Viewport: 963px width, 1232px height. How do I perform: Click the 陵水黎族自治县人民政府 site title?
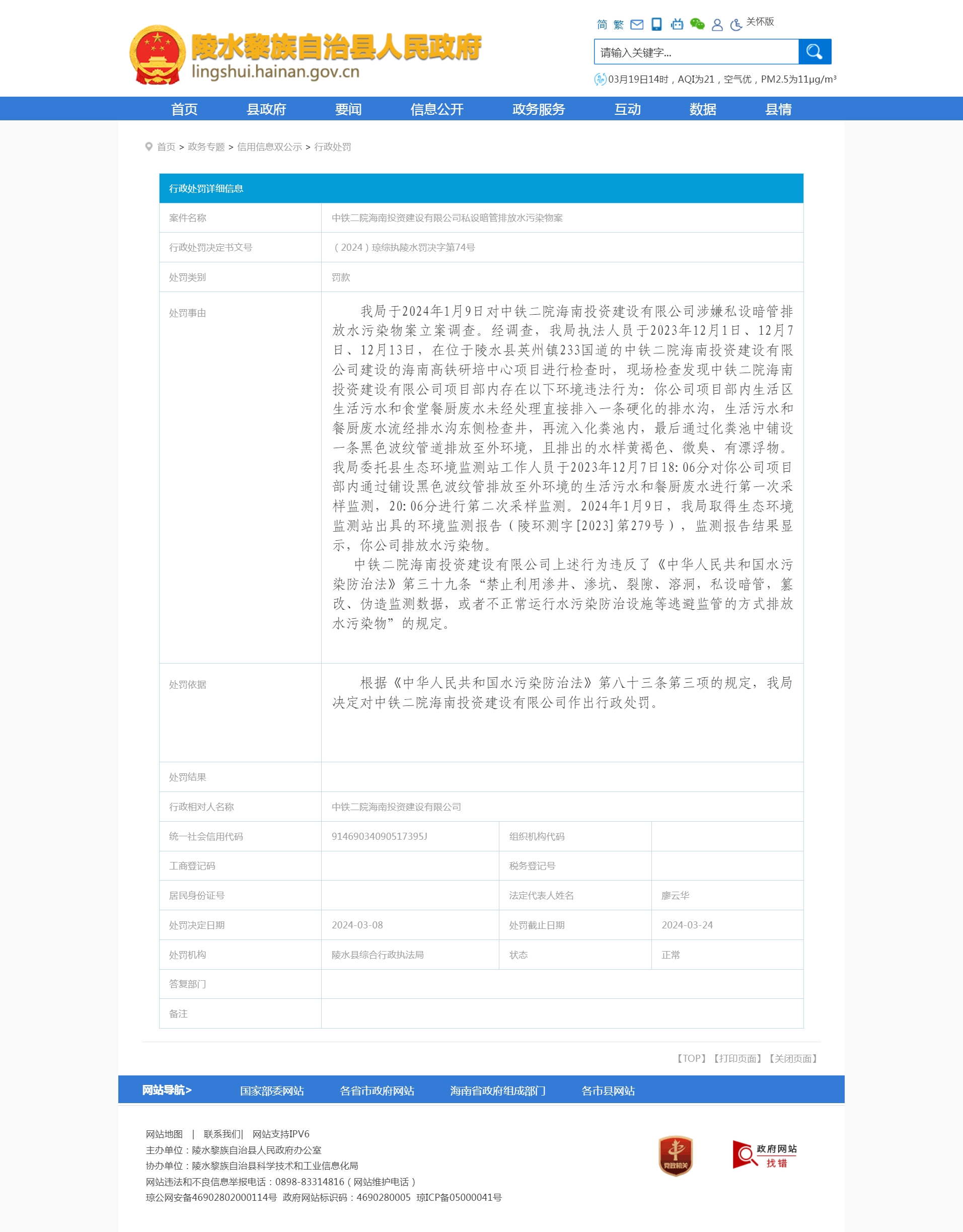click(336, 47)
